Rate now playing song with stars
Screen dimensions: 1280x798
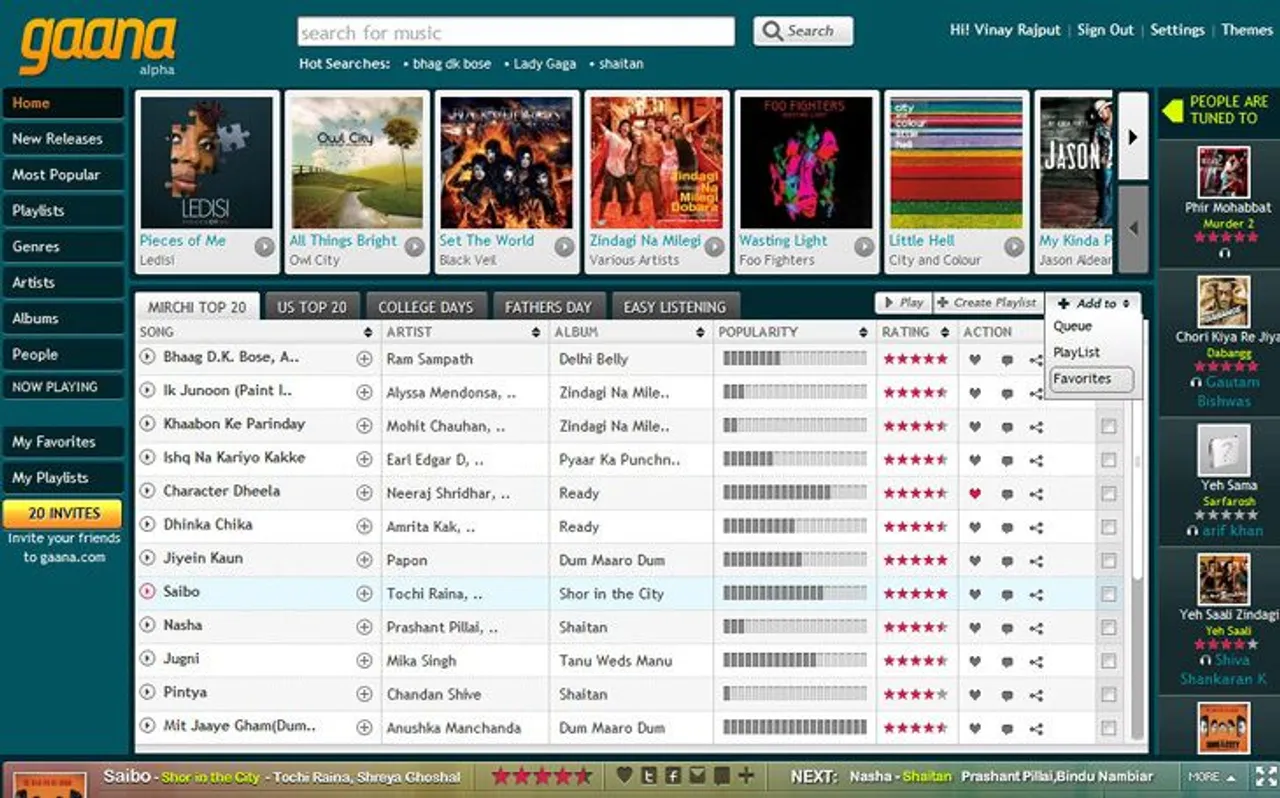(x=540, y=776)
